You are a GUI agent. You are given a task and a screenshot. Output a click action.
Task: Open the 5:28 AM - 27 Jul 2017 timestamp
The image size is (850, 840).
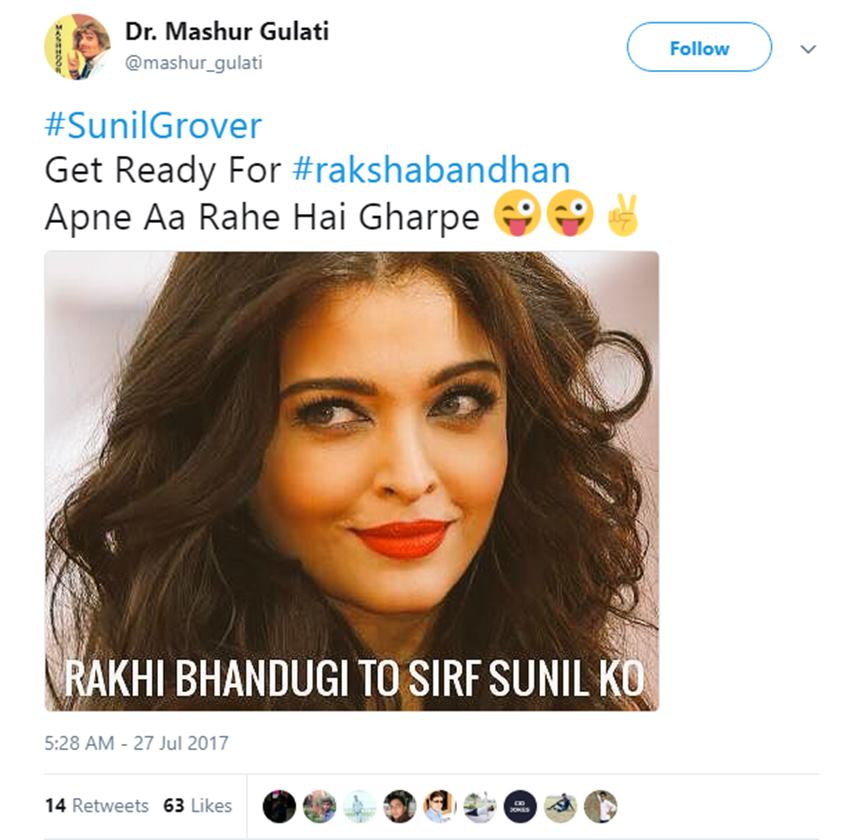[x=137, y=743]
